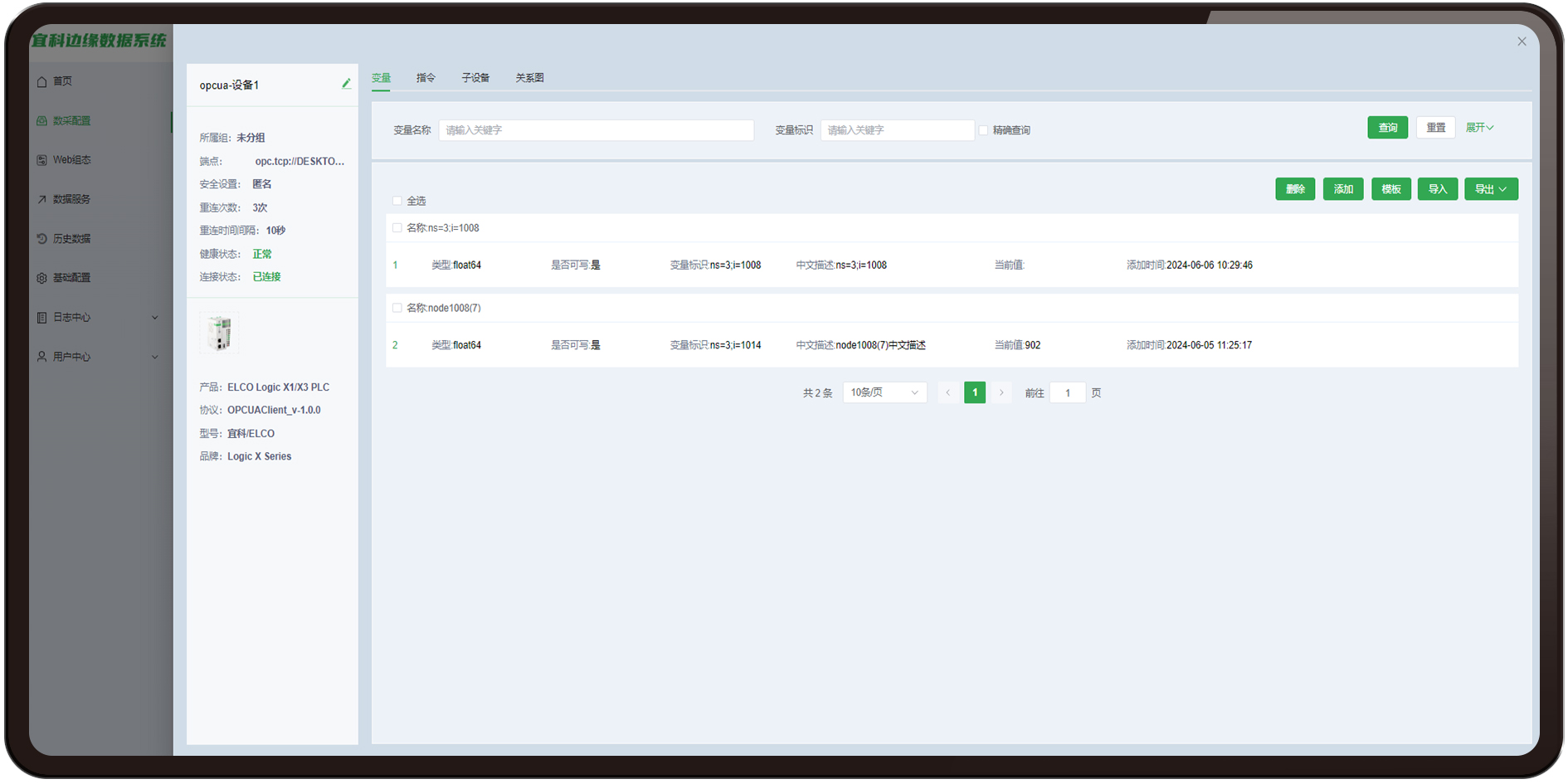Click the 数据服务 arrow icon
The width and height of the screenshot is (1568, 784).
(42, 200)
